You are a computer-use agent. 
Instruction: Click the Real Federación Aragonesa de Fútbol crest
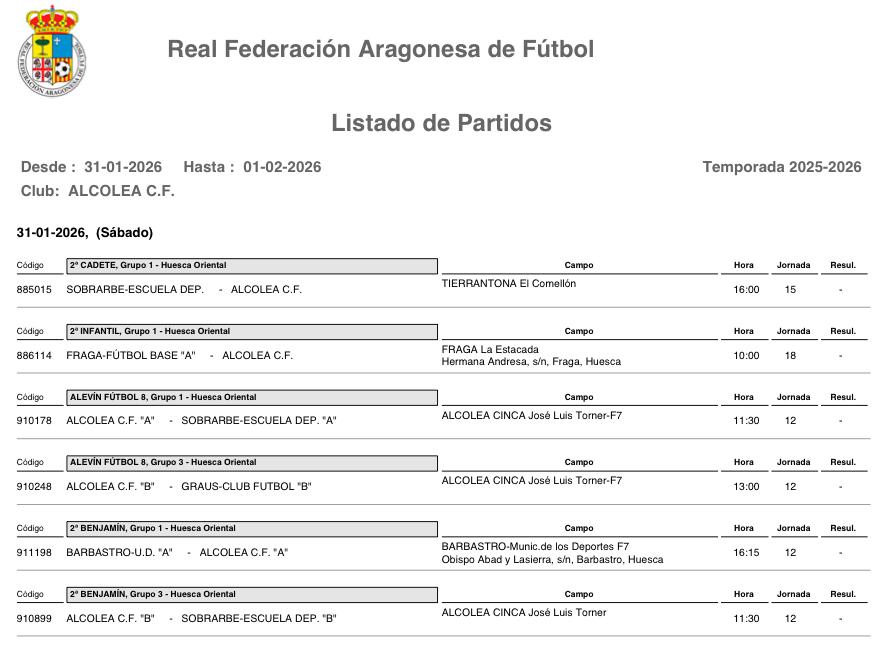click(51, 51)
